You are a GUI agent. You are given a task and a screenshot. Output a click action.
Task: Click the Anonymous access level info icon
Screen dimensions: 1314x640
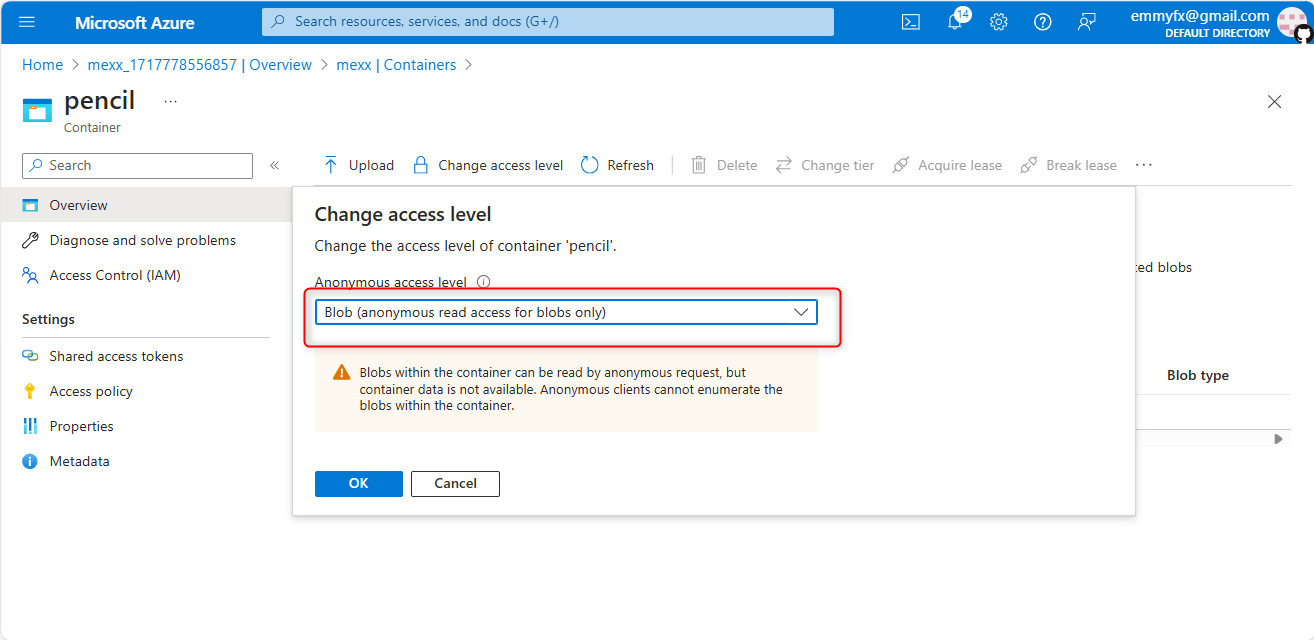[x=484, y=283]
